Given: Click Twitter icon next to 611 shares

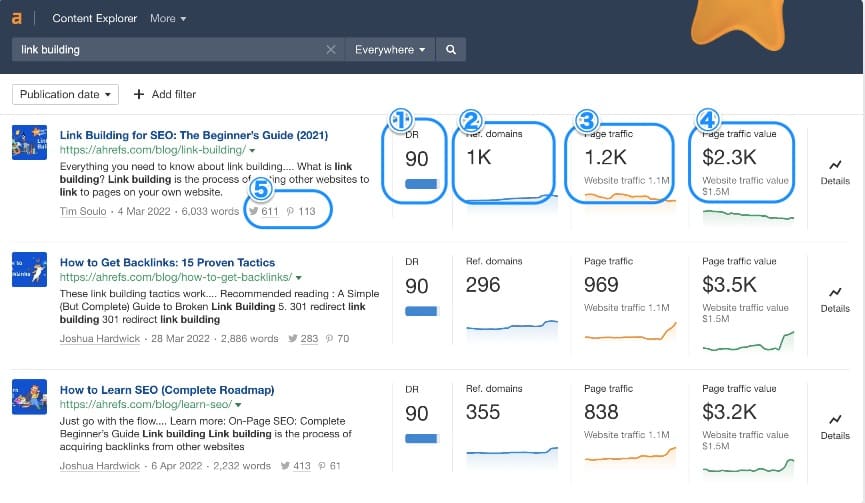Looking at the screenshot, I should click(x=253, y=211).
